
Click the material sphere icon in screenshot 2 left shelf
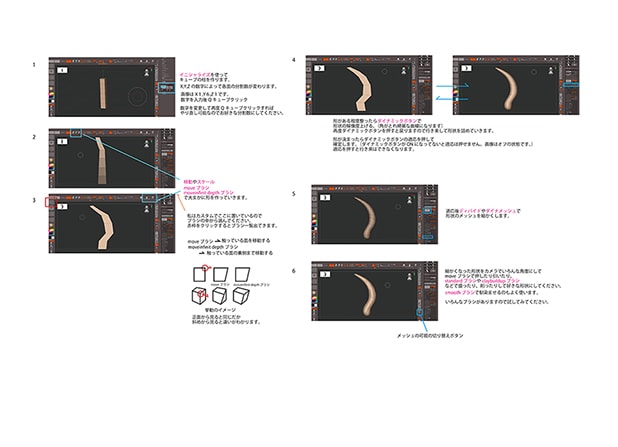pos(52,160)
